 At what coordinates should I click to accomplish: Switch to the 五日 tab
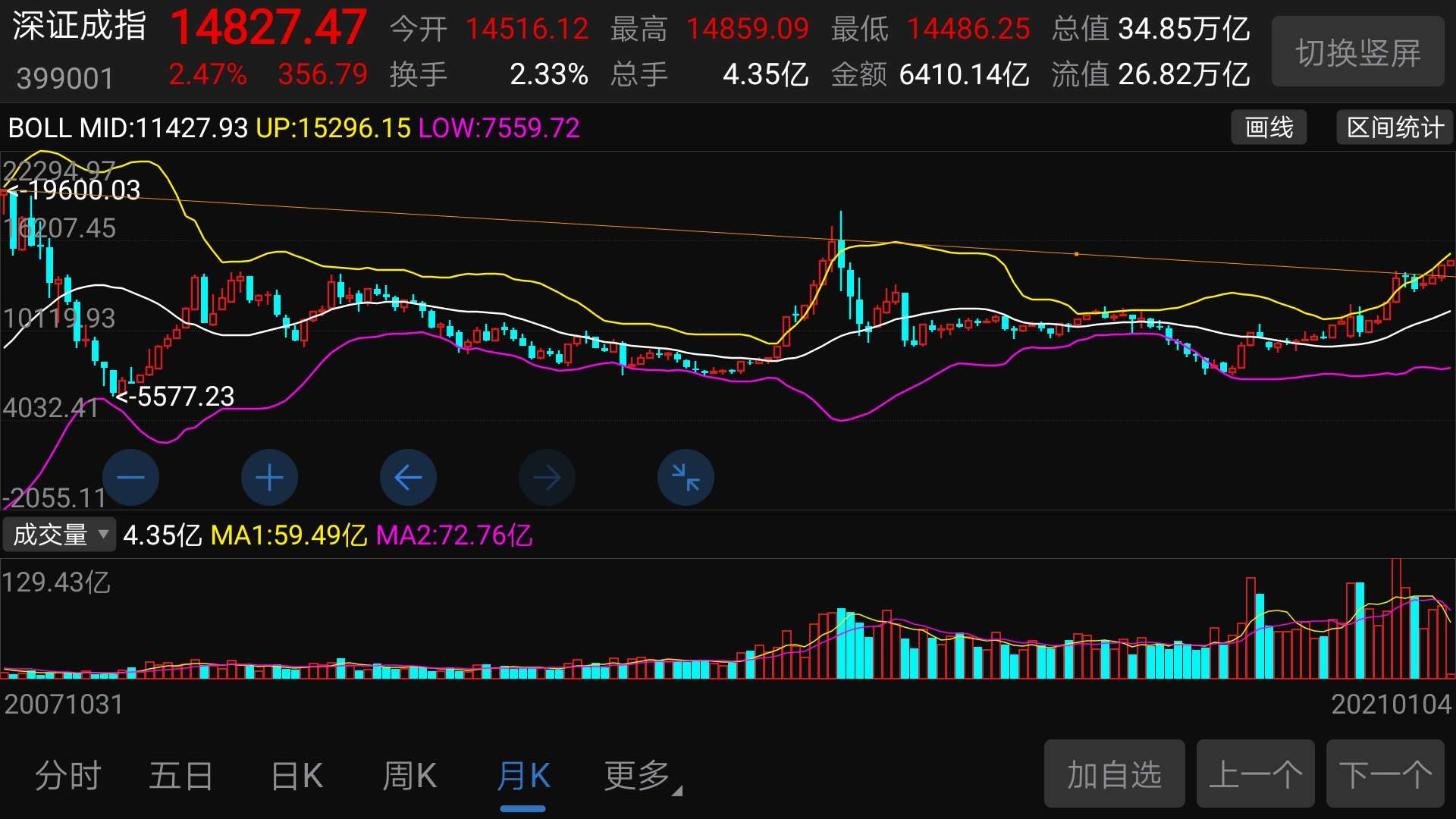coord(181,776)
